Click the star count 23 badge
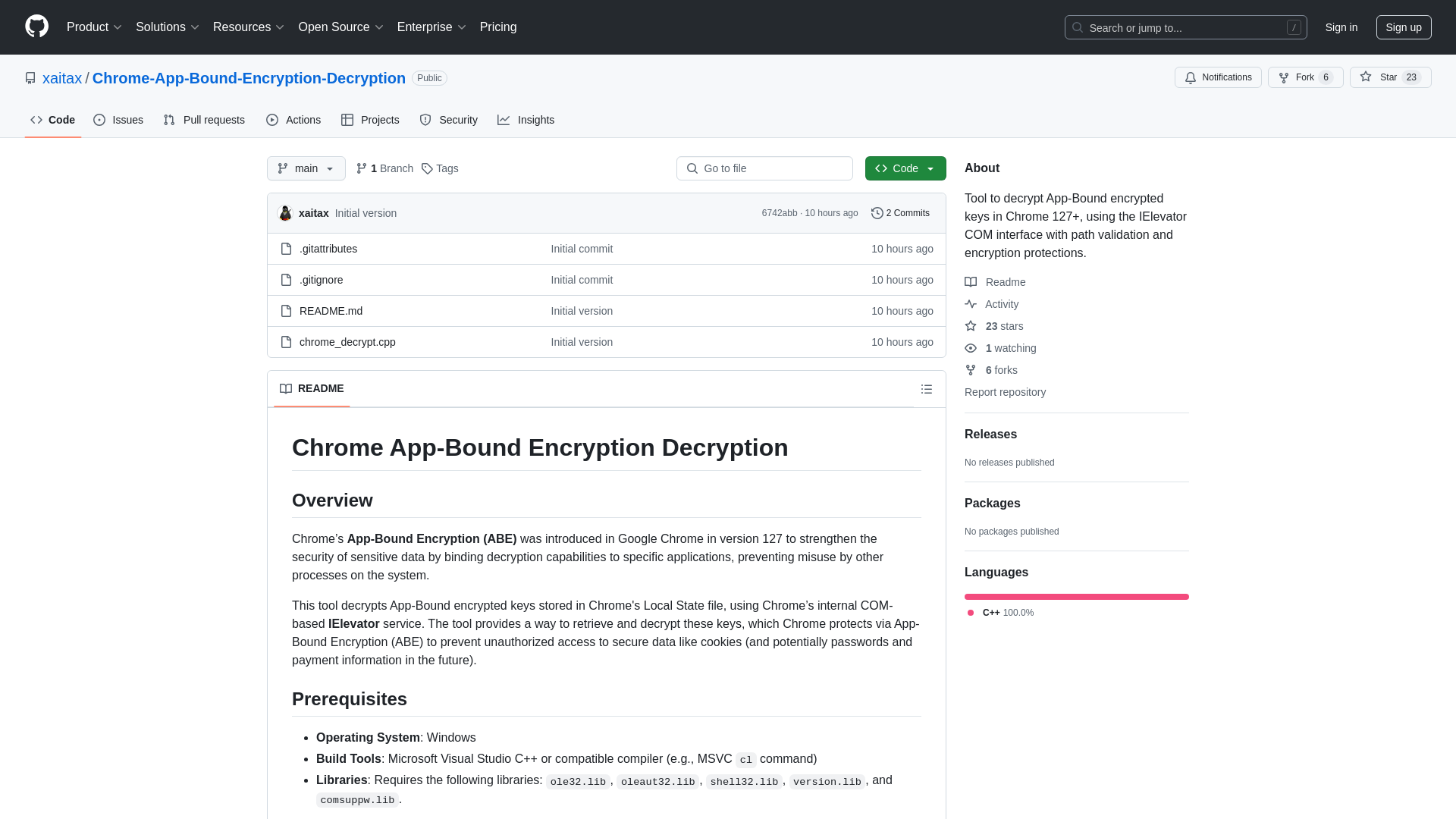1456x819 pixels. pyautogui.click(x=1411, y=77)
